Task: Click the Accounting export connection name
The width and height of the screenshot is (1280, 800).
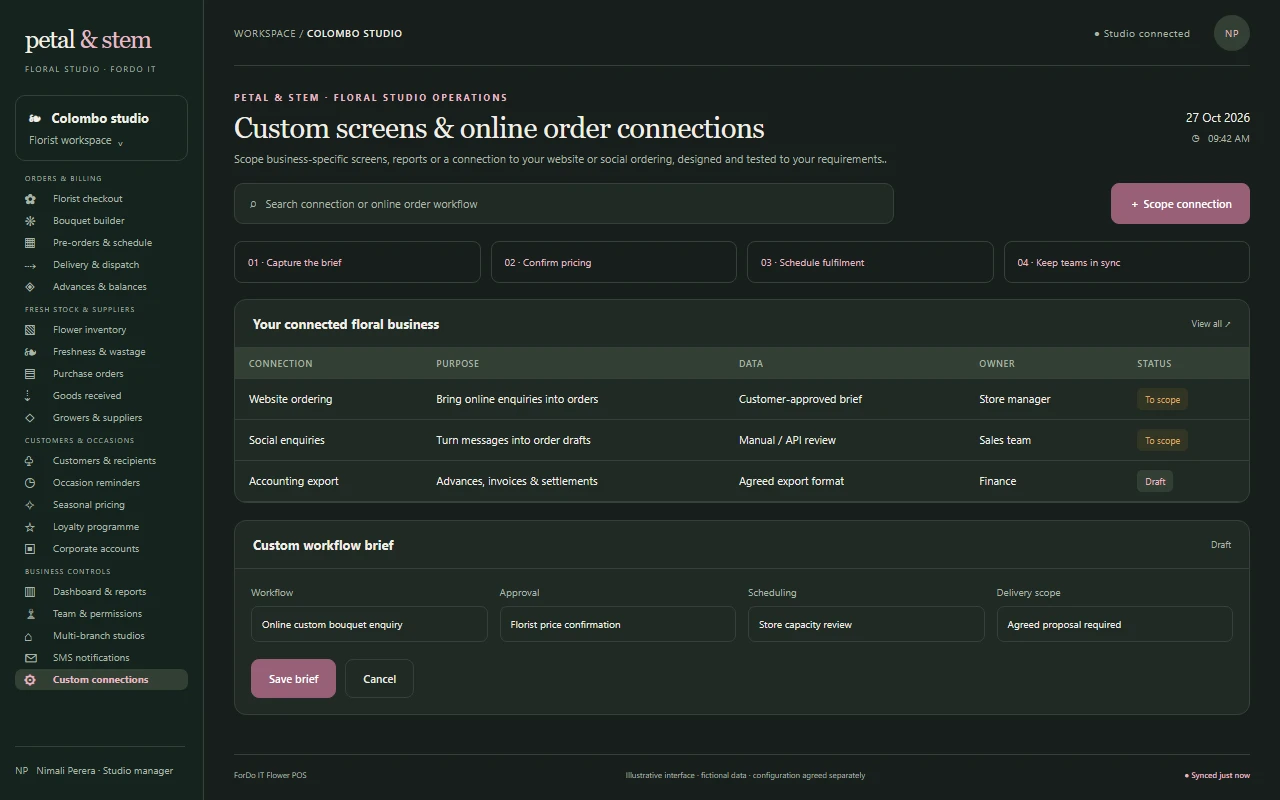Action: (x=294, y=481)
